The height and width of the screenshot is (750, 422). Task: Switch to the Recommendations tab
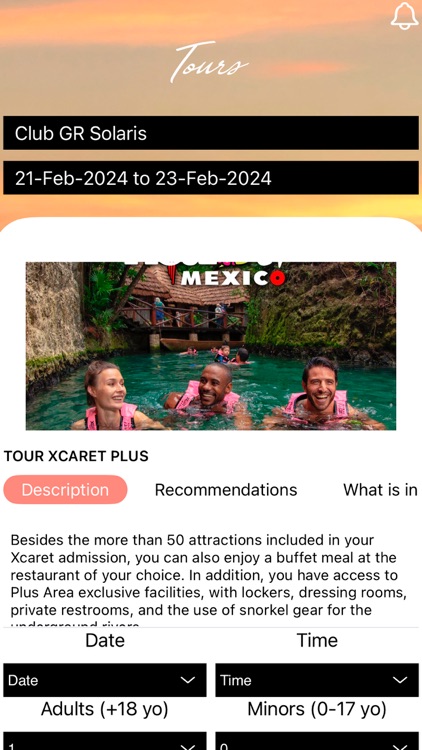(226, 490)
